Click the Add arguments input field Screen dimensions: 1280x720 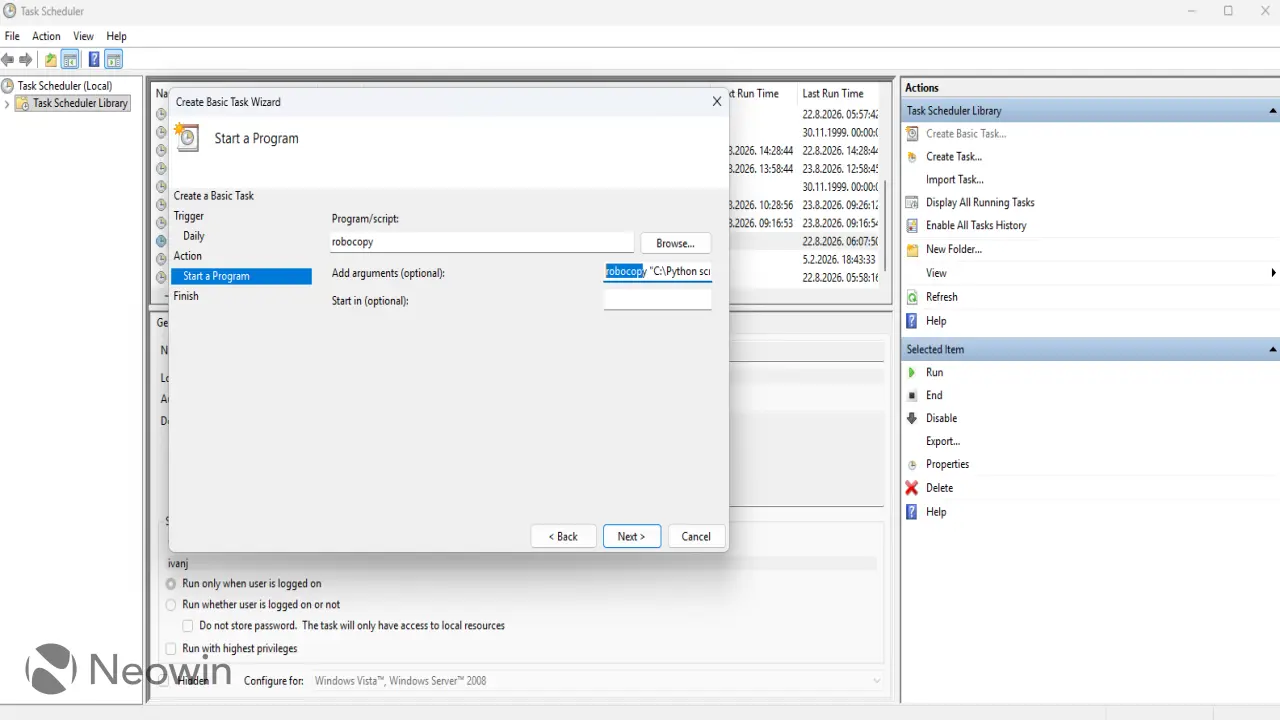[x=658, y=271]
